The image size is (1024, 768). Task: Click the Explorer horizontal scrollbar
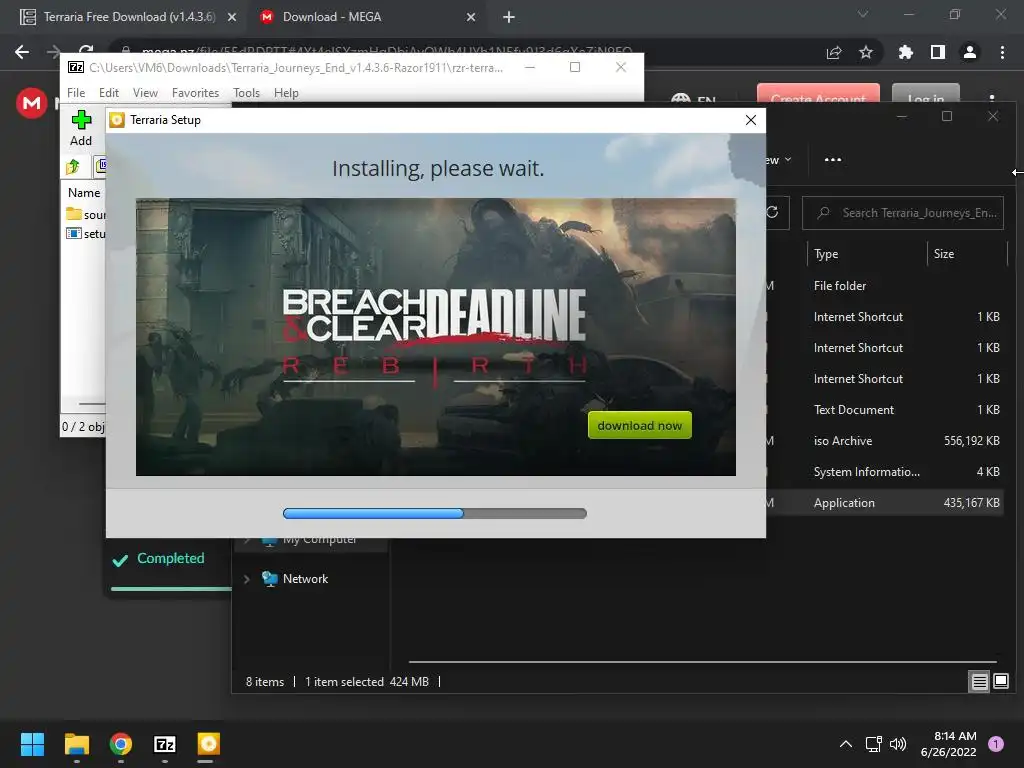(703, 662)
